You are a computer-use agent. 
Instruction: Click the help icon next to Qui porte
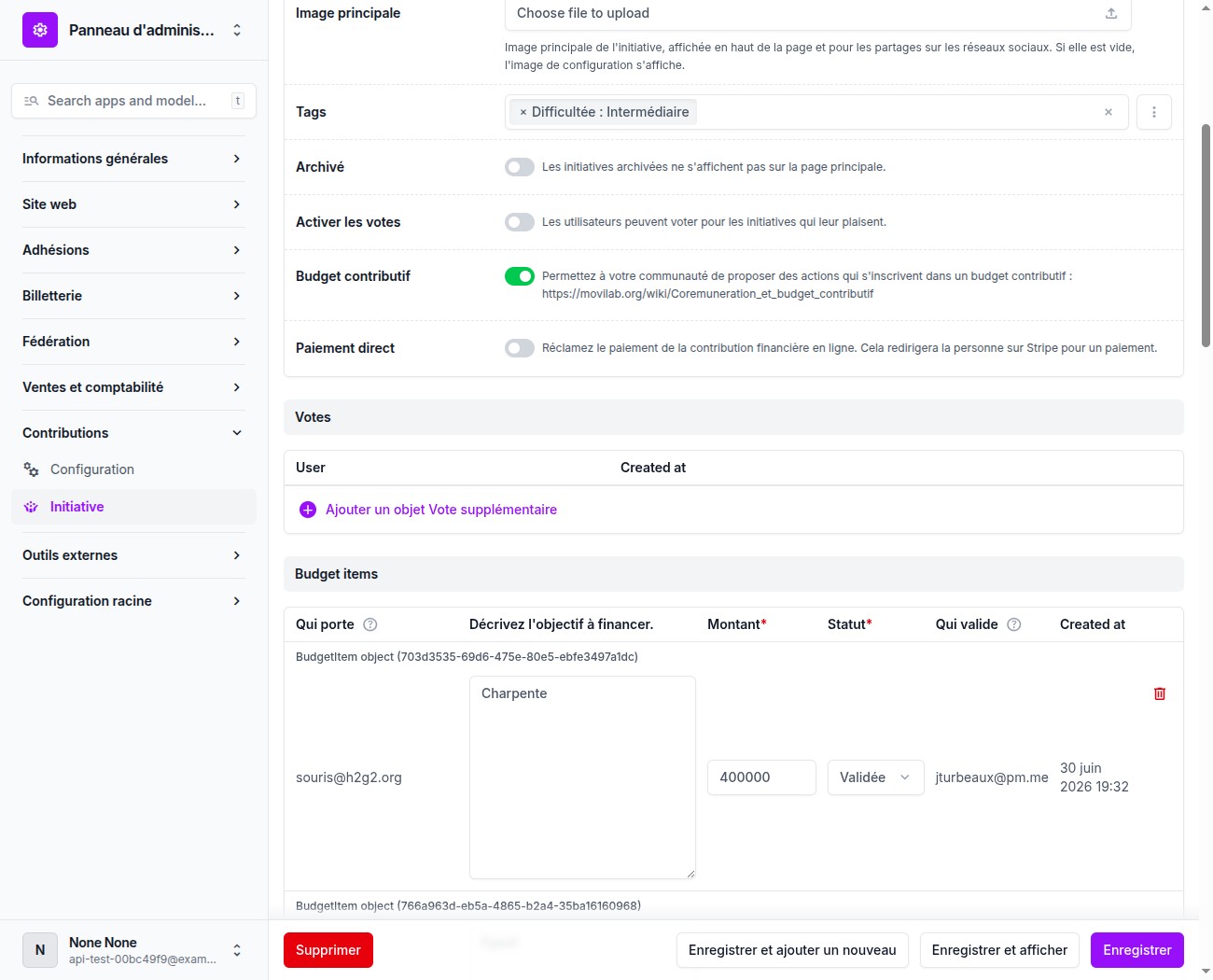tap(369, 624)
